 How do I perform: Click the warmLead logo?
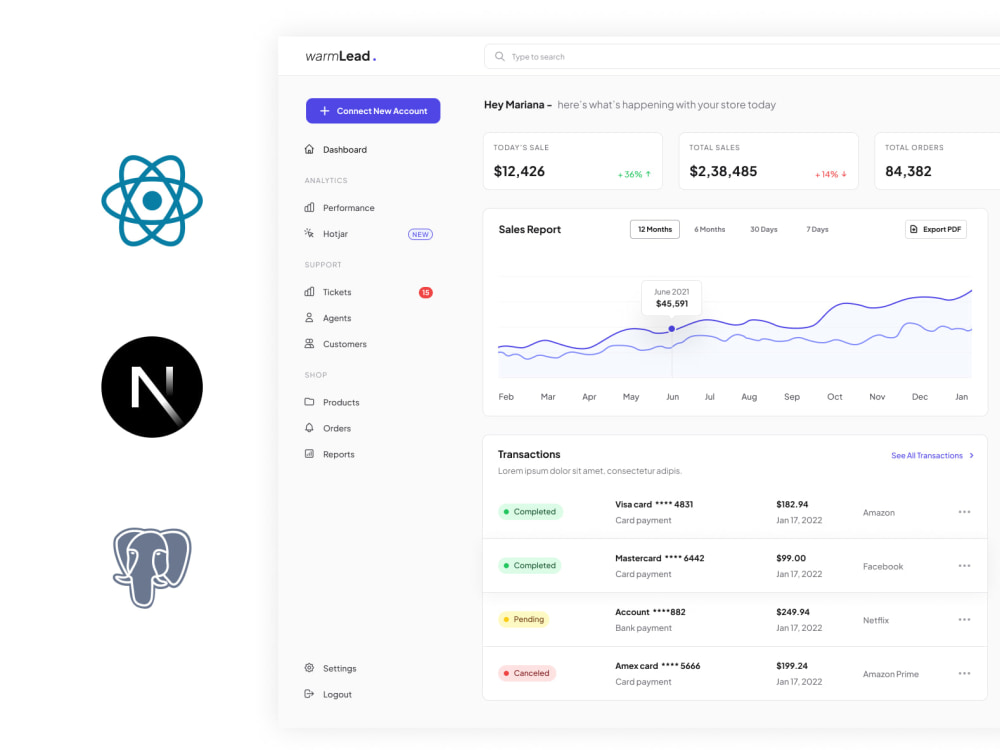[341, 56]
